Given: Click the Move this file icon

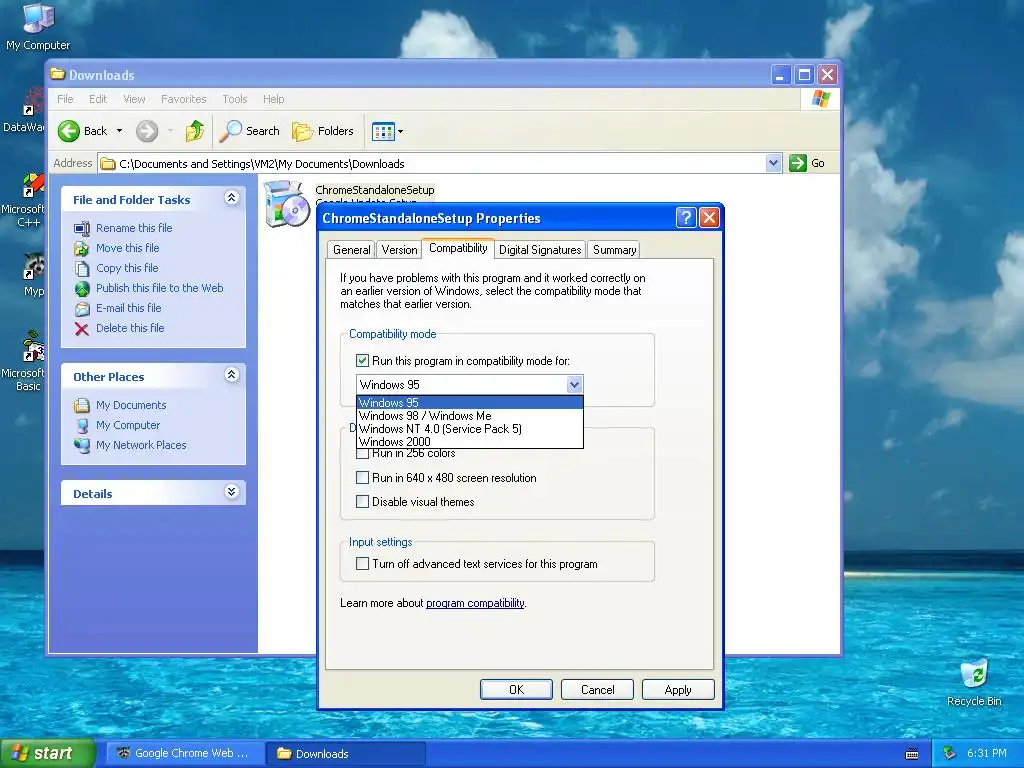Looking at the screenshot, I should [82, 249].
